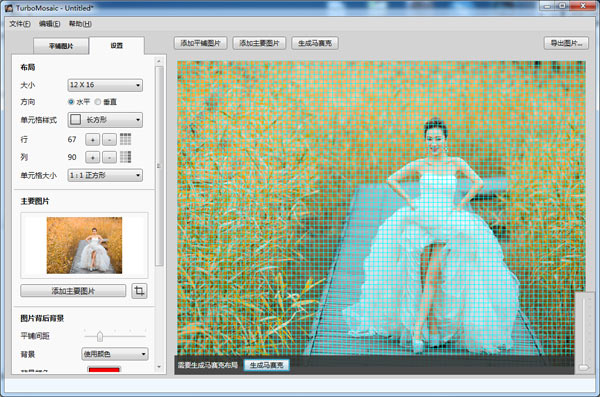Open the 文件(F) menu
This screenshot has width=600, height=397.
pos(20,24)
